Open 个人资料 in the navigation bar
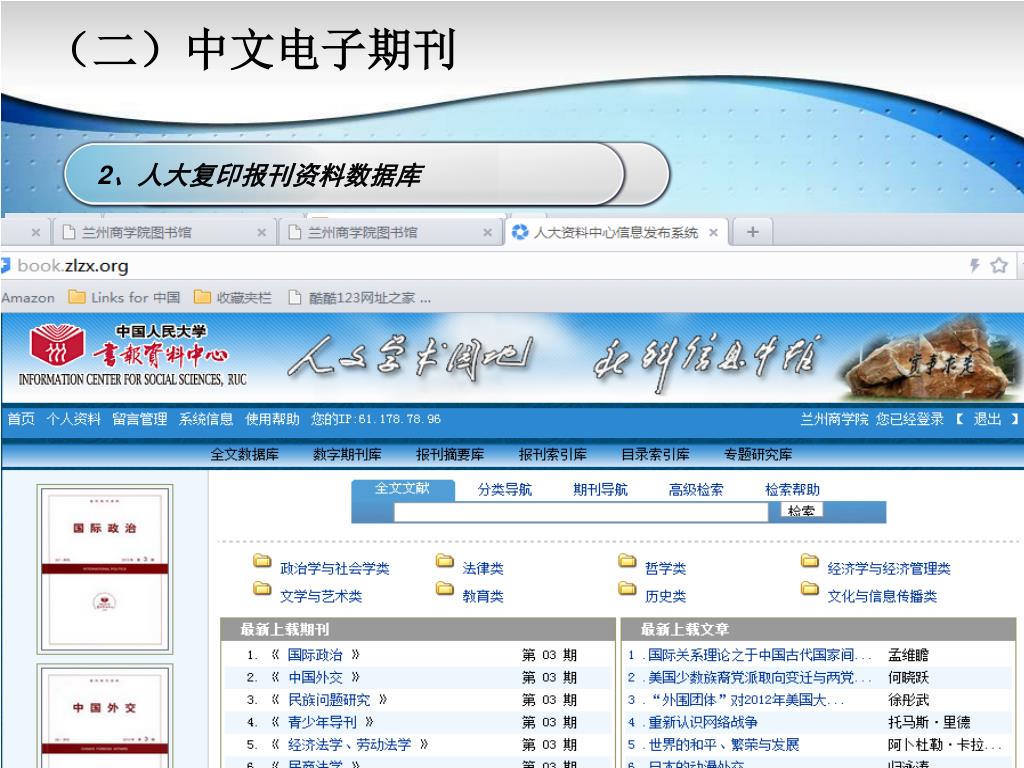1024x768 pixels. click(73, 419)
